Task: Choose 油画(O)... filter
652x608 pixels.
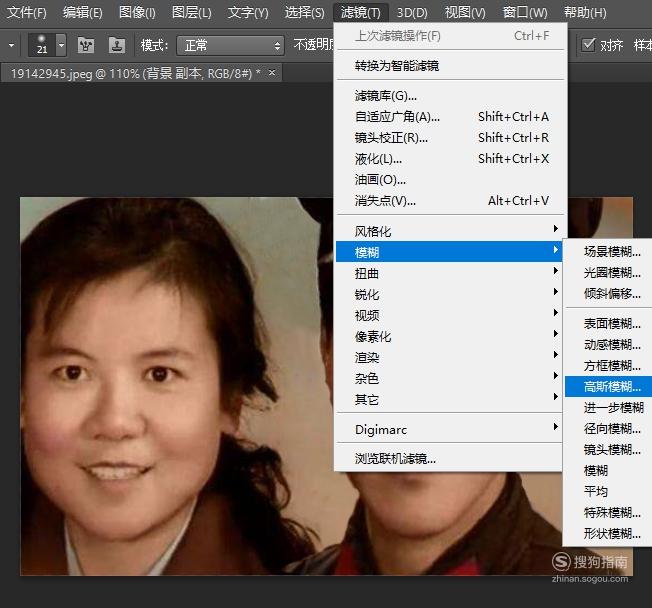Action: coord(451,180)
